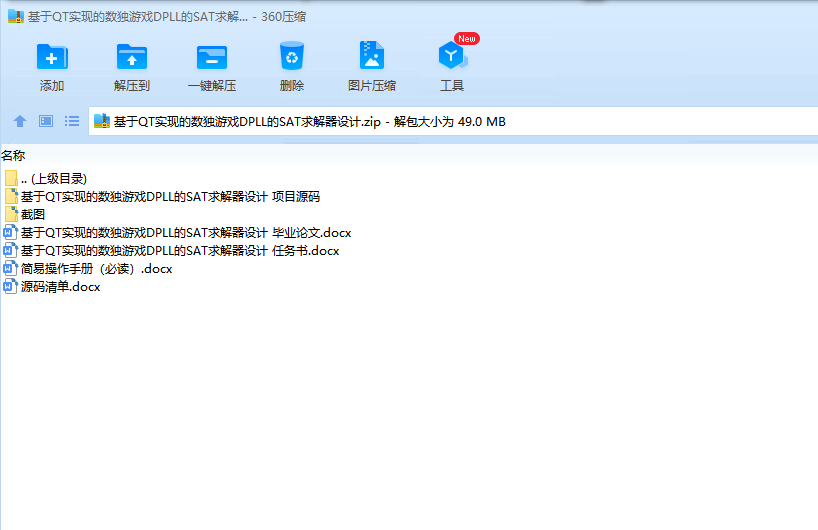Select file name ending 任务书.docx
The width and height of the screenshot is (818, 530).
pyautogui.click(x=180, y=251)
